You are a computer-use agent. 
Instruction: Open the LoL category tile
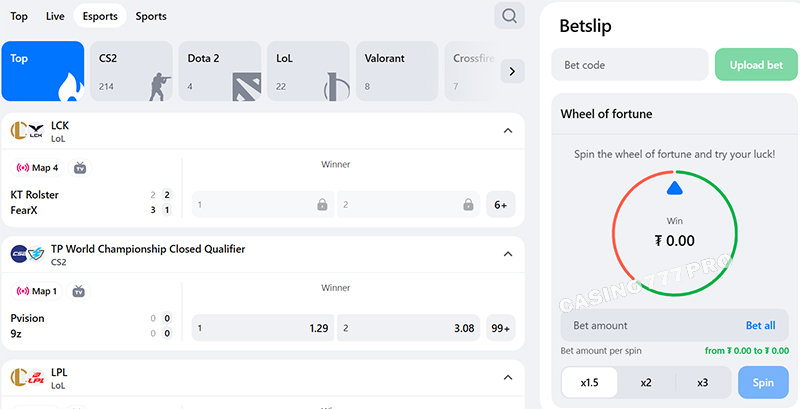pos(308,71)
